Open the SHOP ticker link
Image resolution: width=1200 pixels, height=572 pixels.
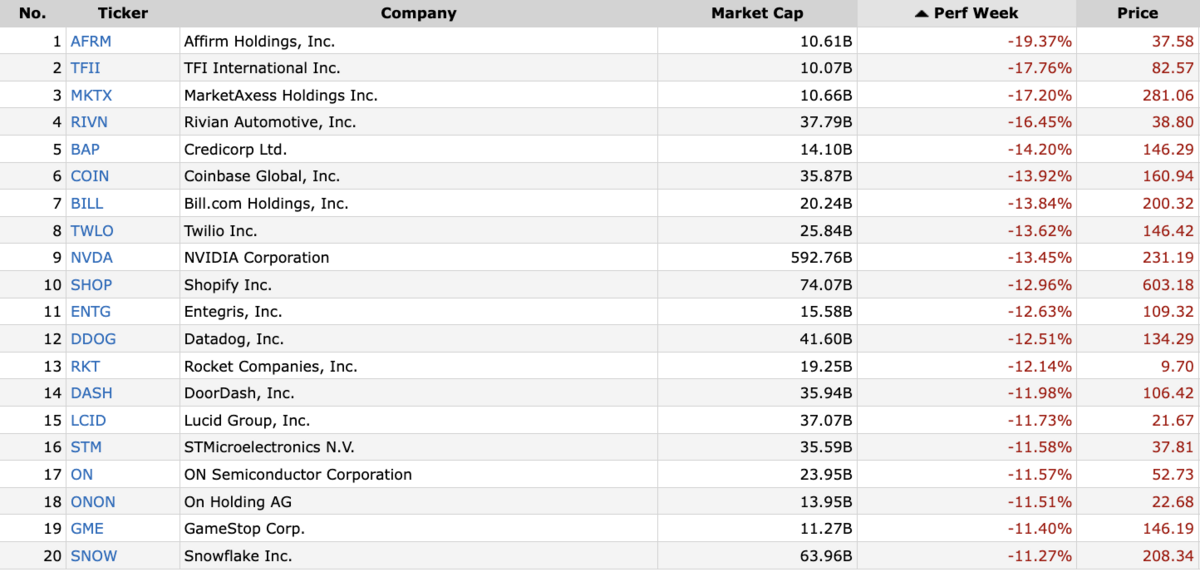[91, 284]
